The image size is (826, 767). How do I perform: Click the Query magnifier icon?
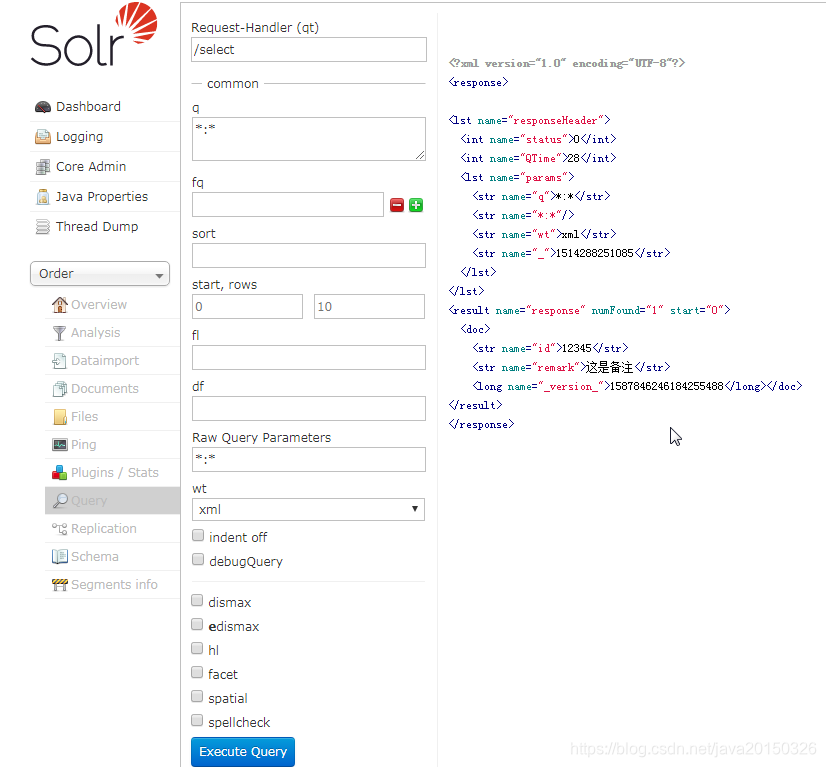[60, 500]
